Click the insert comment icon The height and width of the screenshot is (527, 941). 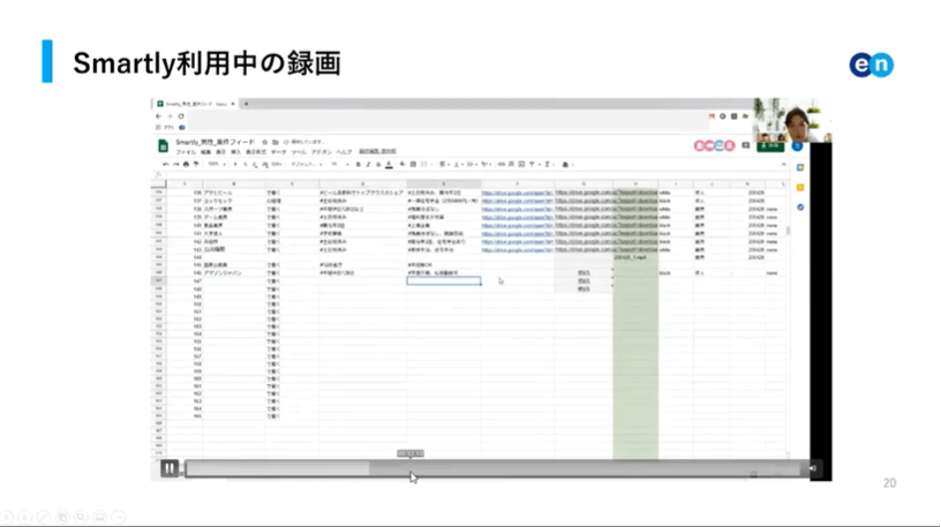[511, 164]
